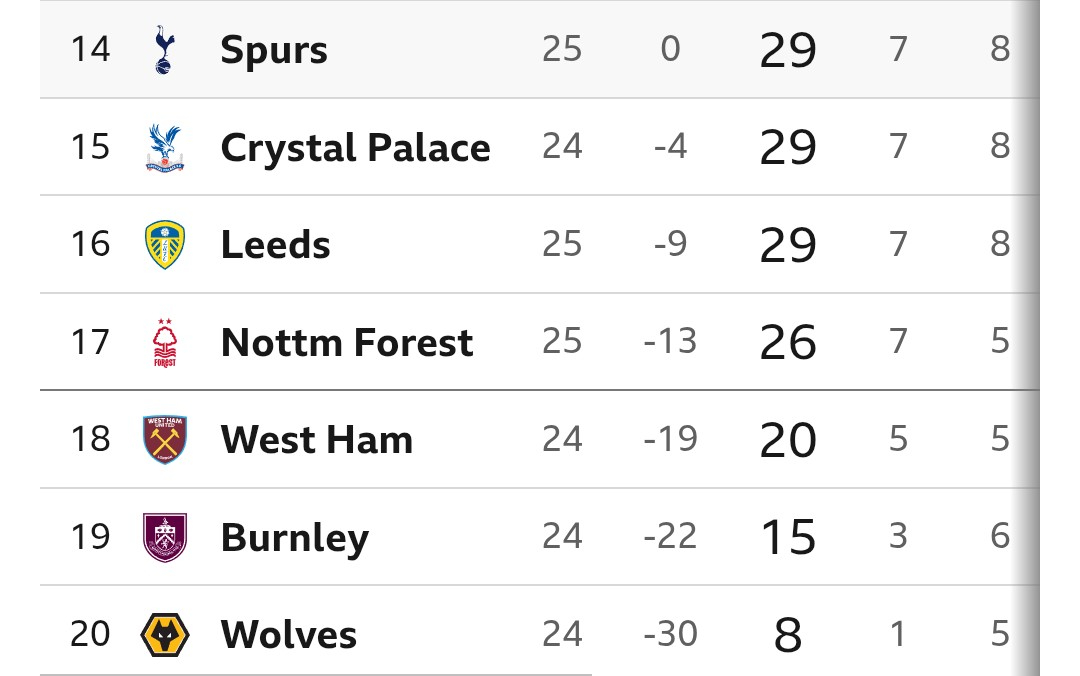
Task: Open the Spurs team name link
Action: pos(274,50)
